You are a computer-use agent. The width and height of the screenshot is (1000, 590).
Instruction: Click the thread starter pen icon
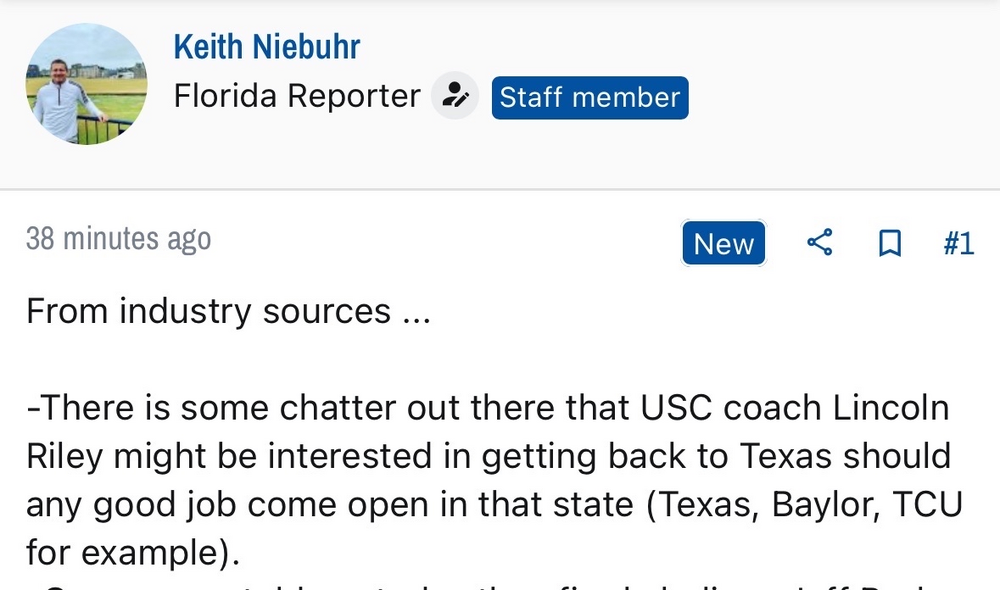pos(455,97)
